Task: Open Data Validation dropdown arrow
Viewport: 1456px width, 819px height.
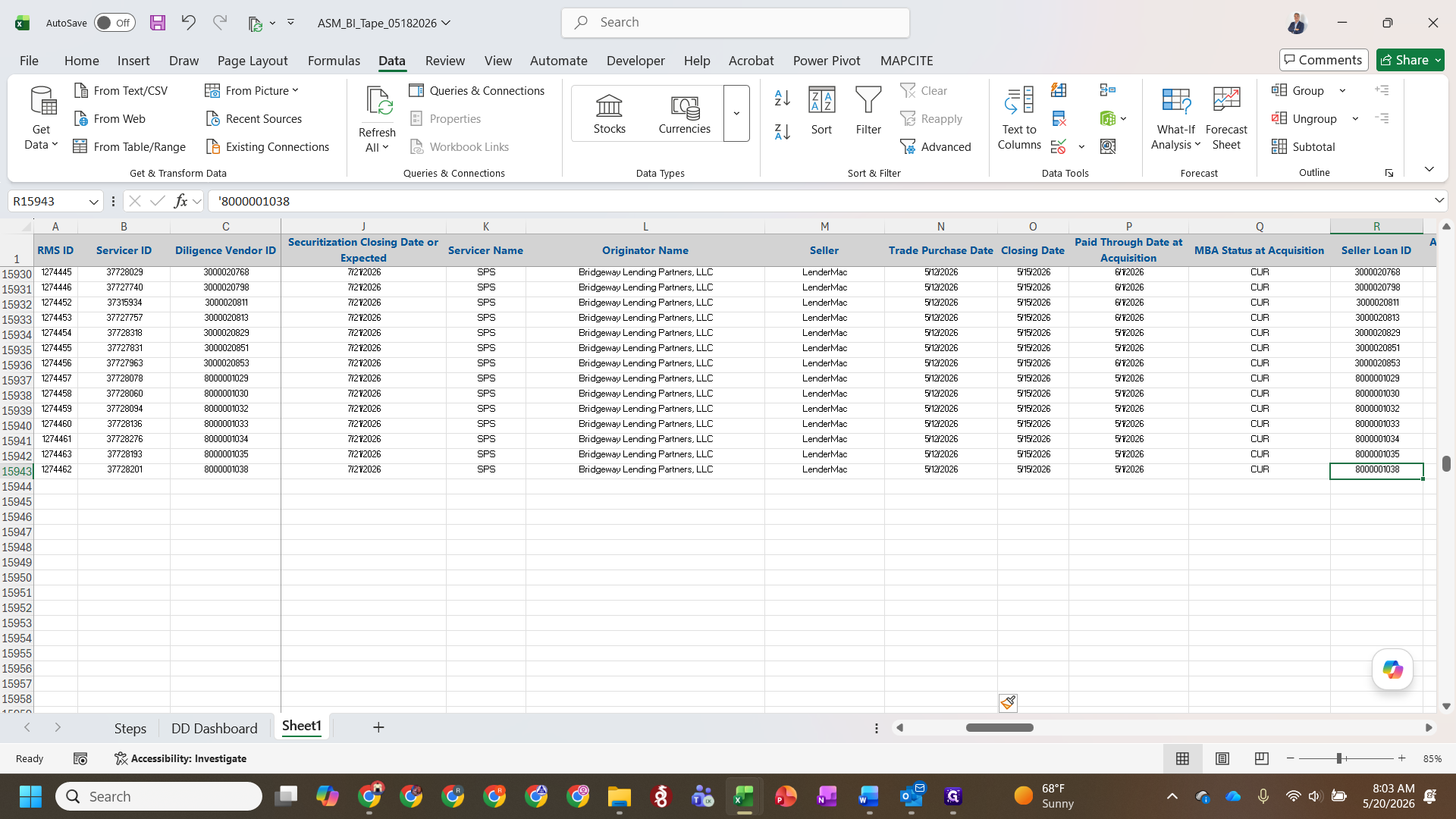Action: [1081, 146]
